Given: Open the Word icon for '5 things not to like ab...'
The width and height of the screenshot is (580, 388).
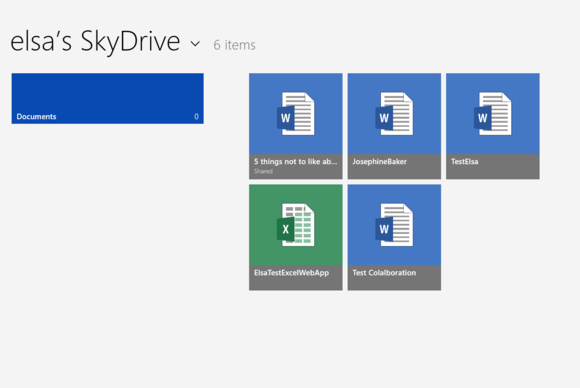Looking at the screenshot, I should click(x=296, y=114).
